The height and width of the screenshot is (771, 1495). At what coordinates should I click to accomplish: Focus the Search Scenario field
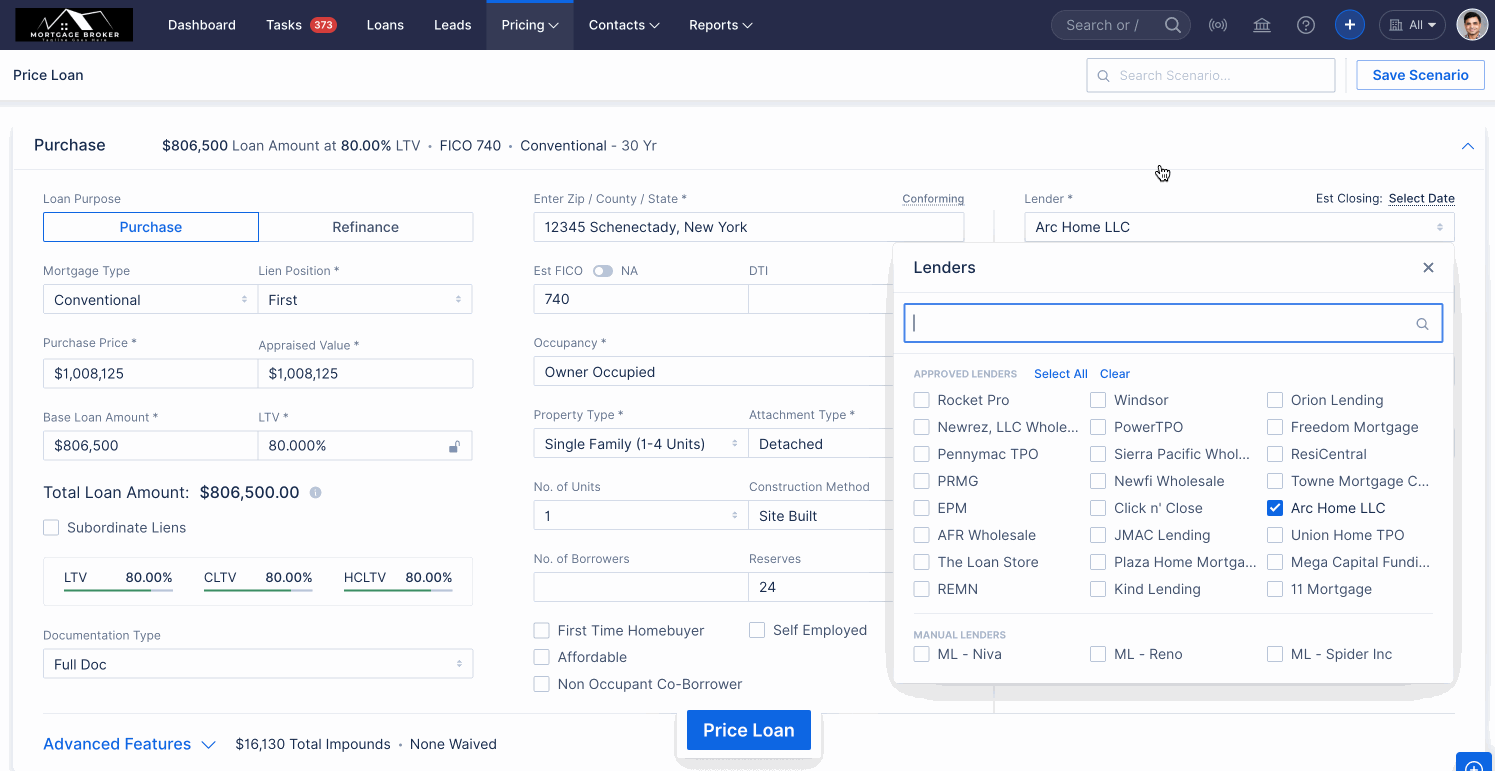[1211, 75]
